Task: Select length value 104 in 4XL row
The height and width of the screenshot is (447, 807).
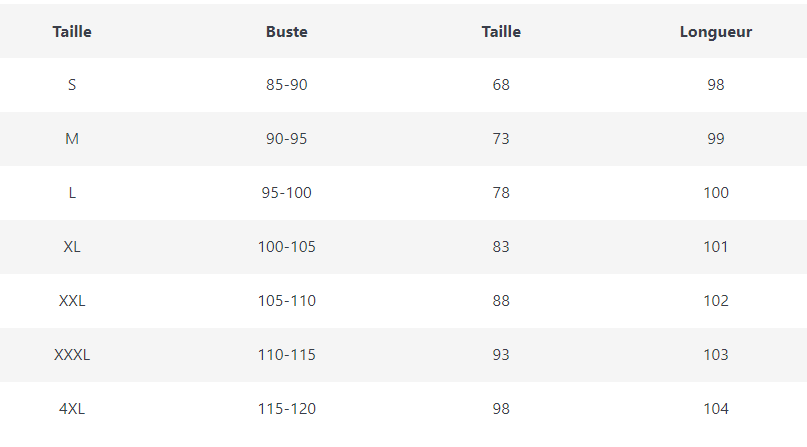Action: [716, 409]
